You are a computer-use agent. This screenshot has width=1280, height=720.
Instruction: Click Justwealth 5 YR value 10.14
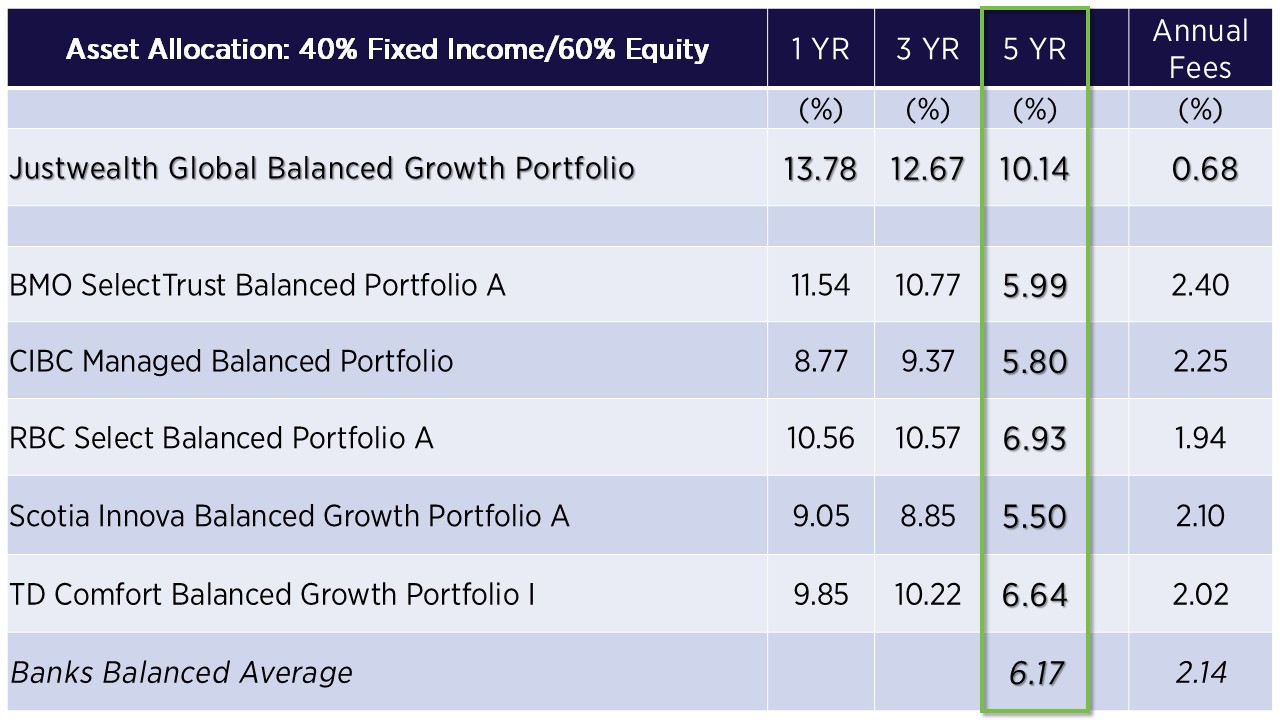[x=1034, y=168]
